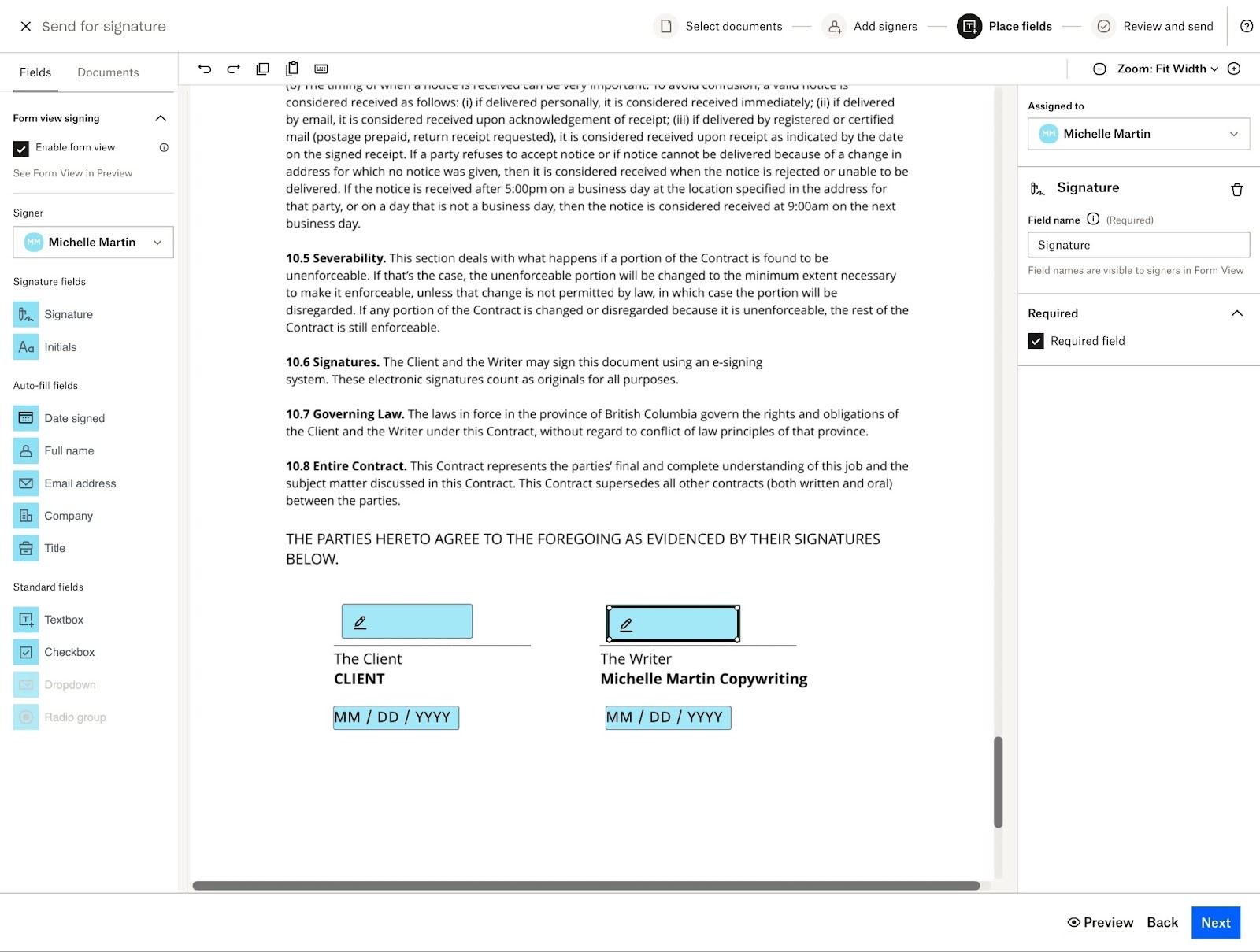Viewport: 1260px width, 952px height.
Task: Select the Signature field tool
Action: (68, 314)
